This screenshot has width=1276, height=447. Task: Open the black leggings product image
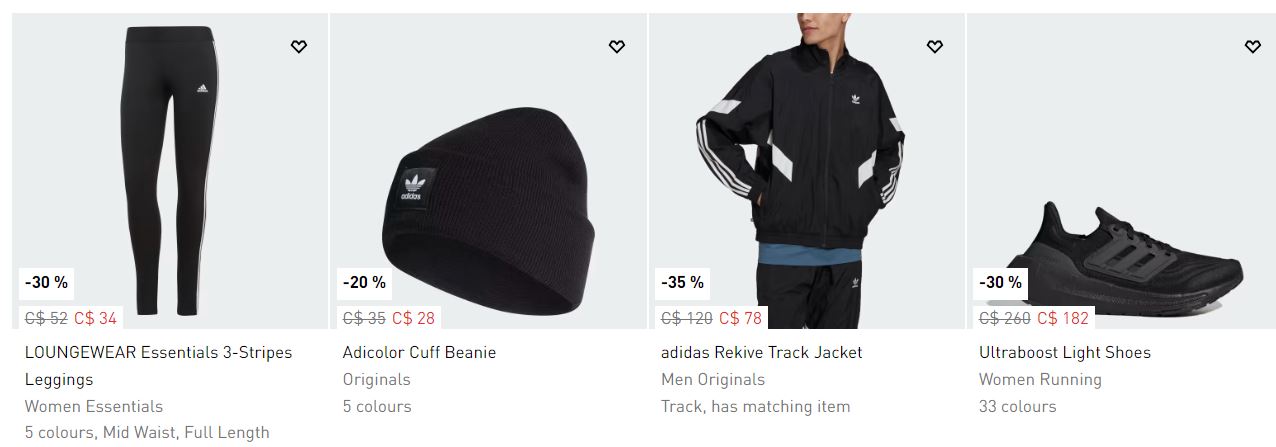tap(170, 171)
